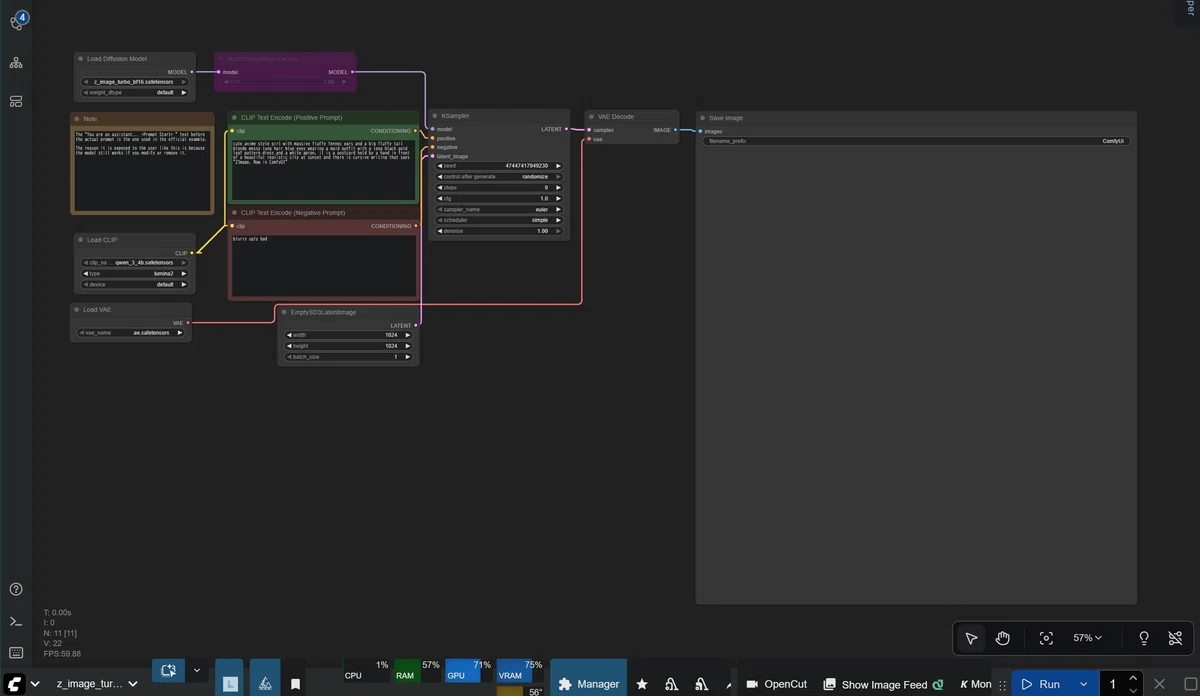The height and width of the screenshot is (696, 1200).
Task: Open the type lumina2 combo in Load CLIP
Action: [134, 273]
